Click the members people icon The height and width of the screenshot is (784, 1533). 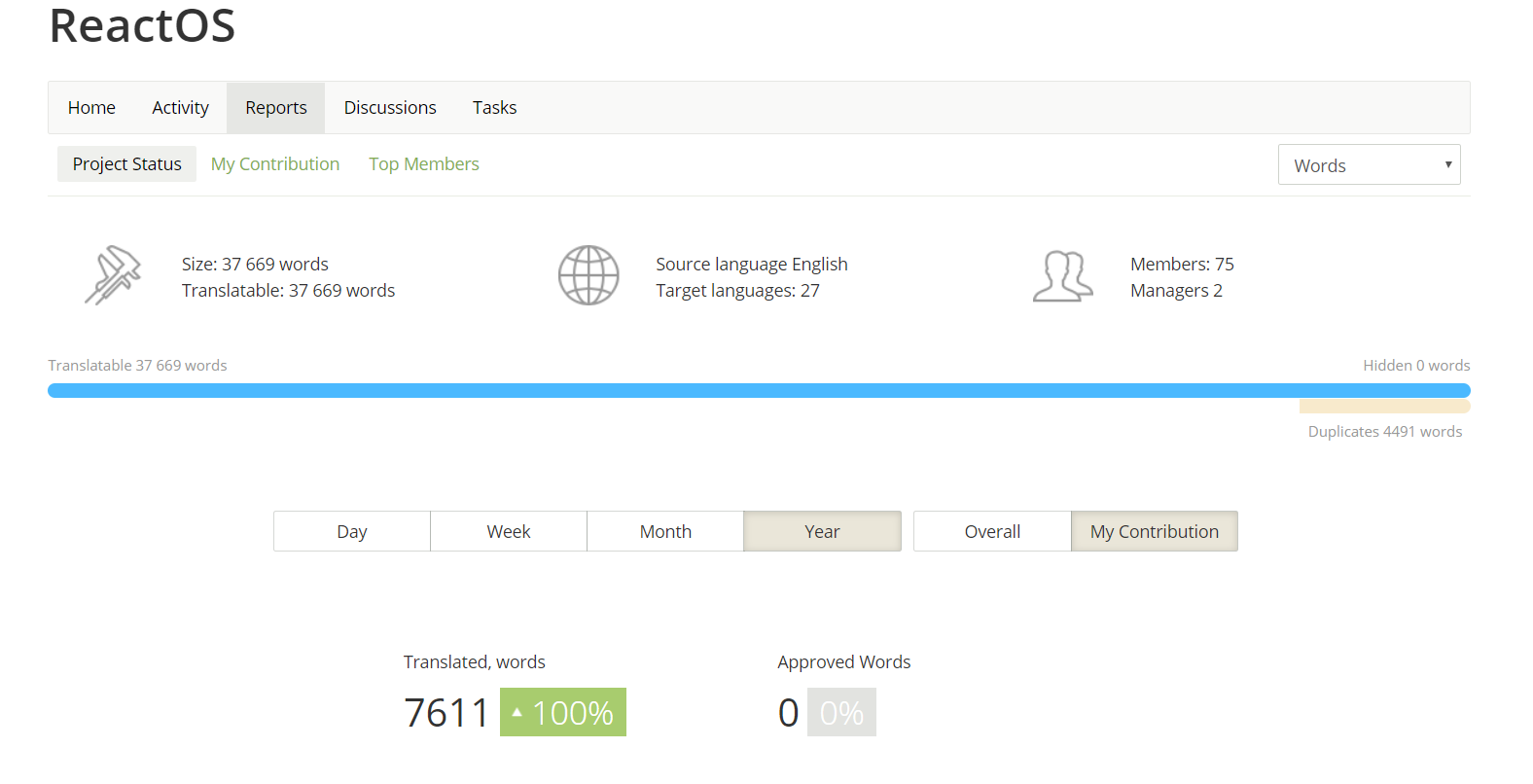1062,276
